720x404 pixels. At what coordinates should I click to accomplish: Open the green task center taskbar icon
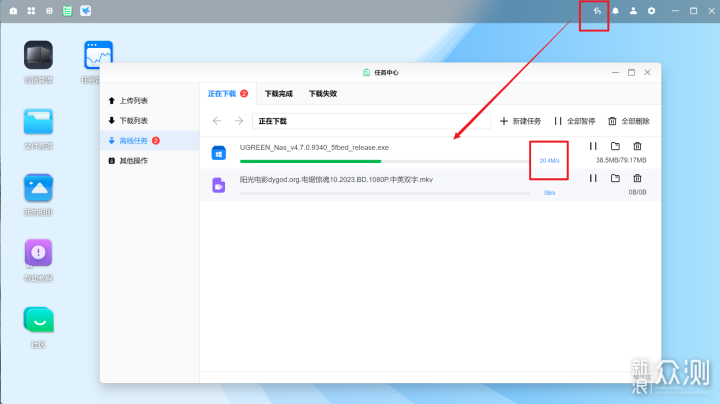(68, 11)
